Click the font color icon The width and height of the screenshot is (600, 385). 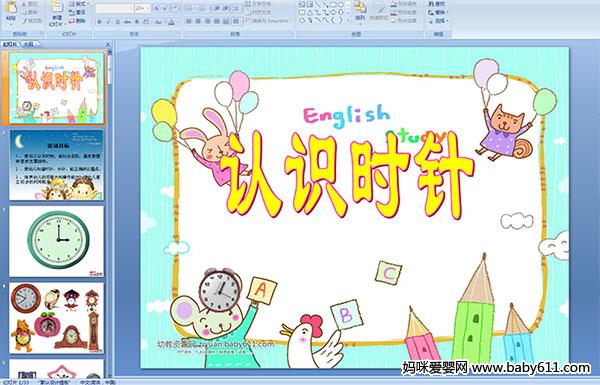point(172,22)
